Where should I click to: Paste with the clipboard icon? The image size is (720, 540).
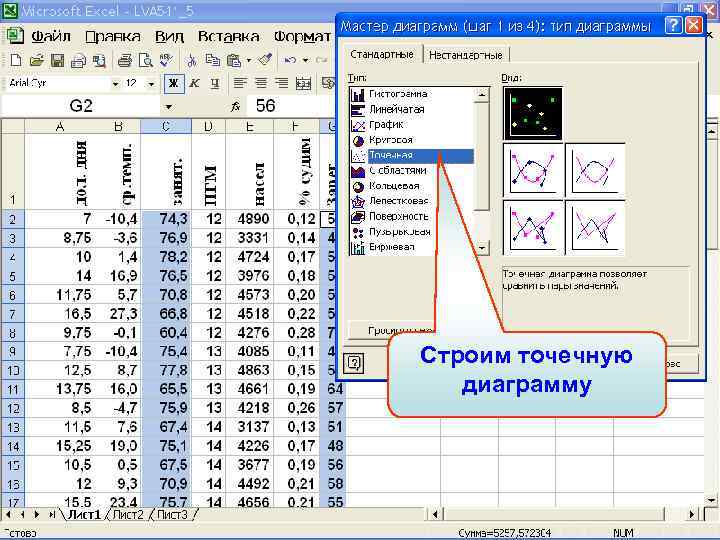(234, 60)
